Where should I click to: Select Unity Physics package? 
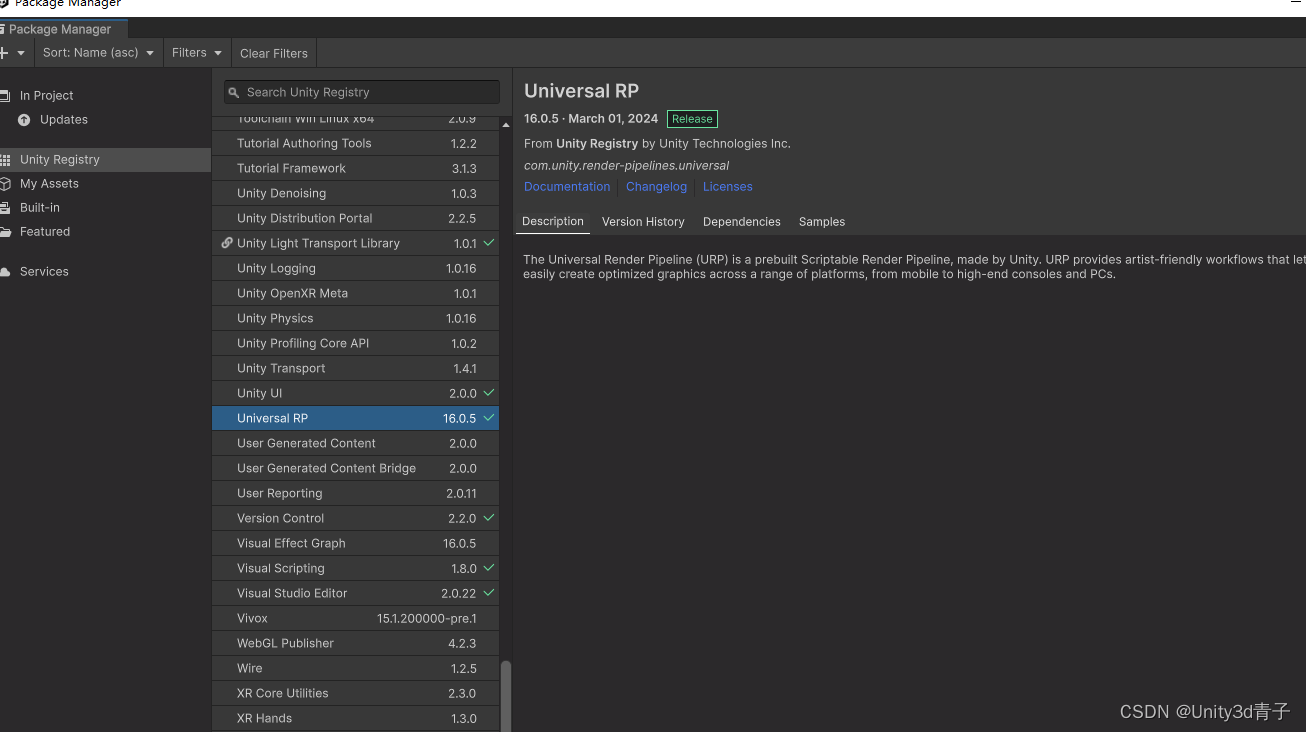click(x=355, y=318)
